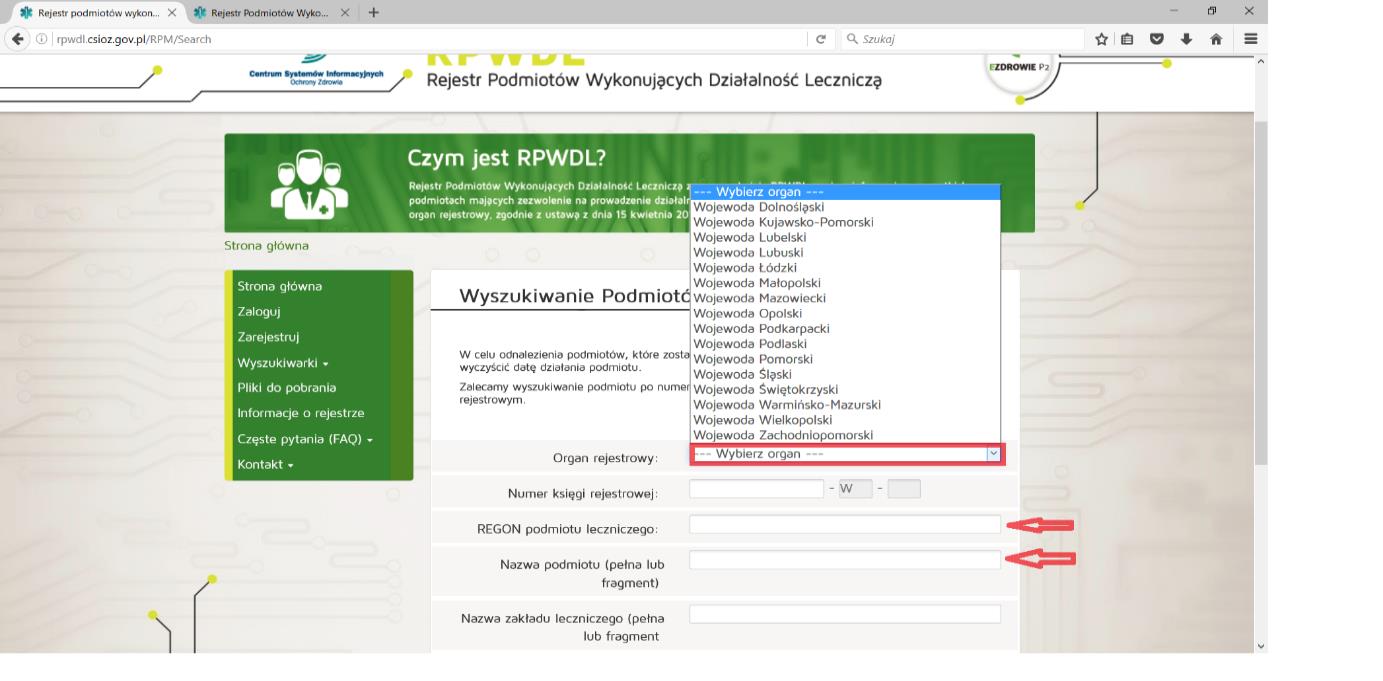The image size is (1383, 681).
Task: Collapse Organ rejestrowy dropdown arrow
Action: coord(993,454)
